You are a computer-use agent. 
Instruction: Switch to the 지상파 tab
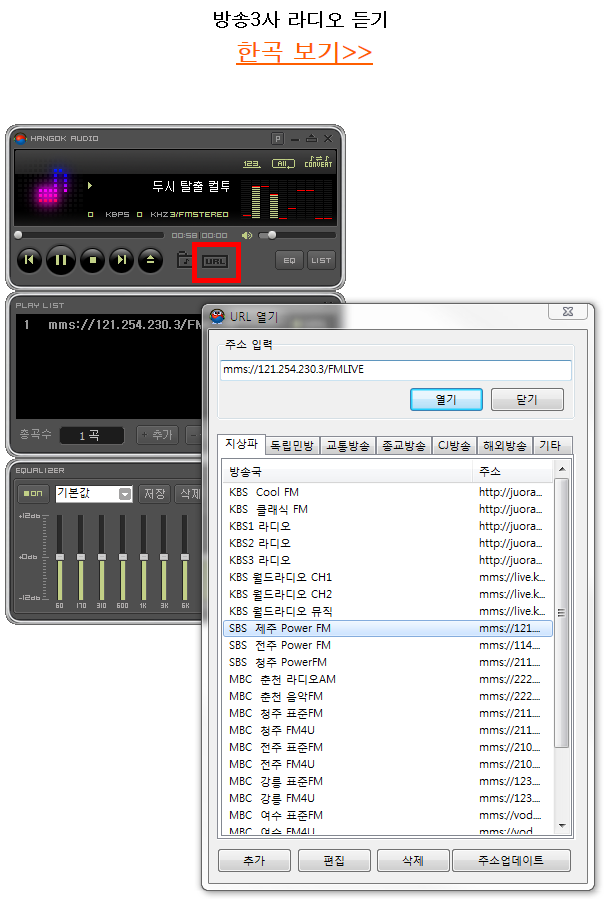[x=242, y=444]
